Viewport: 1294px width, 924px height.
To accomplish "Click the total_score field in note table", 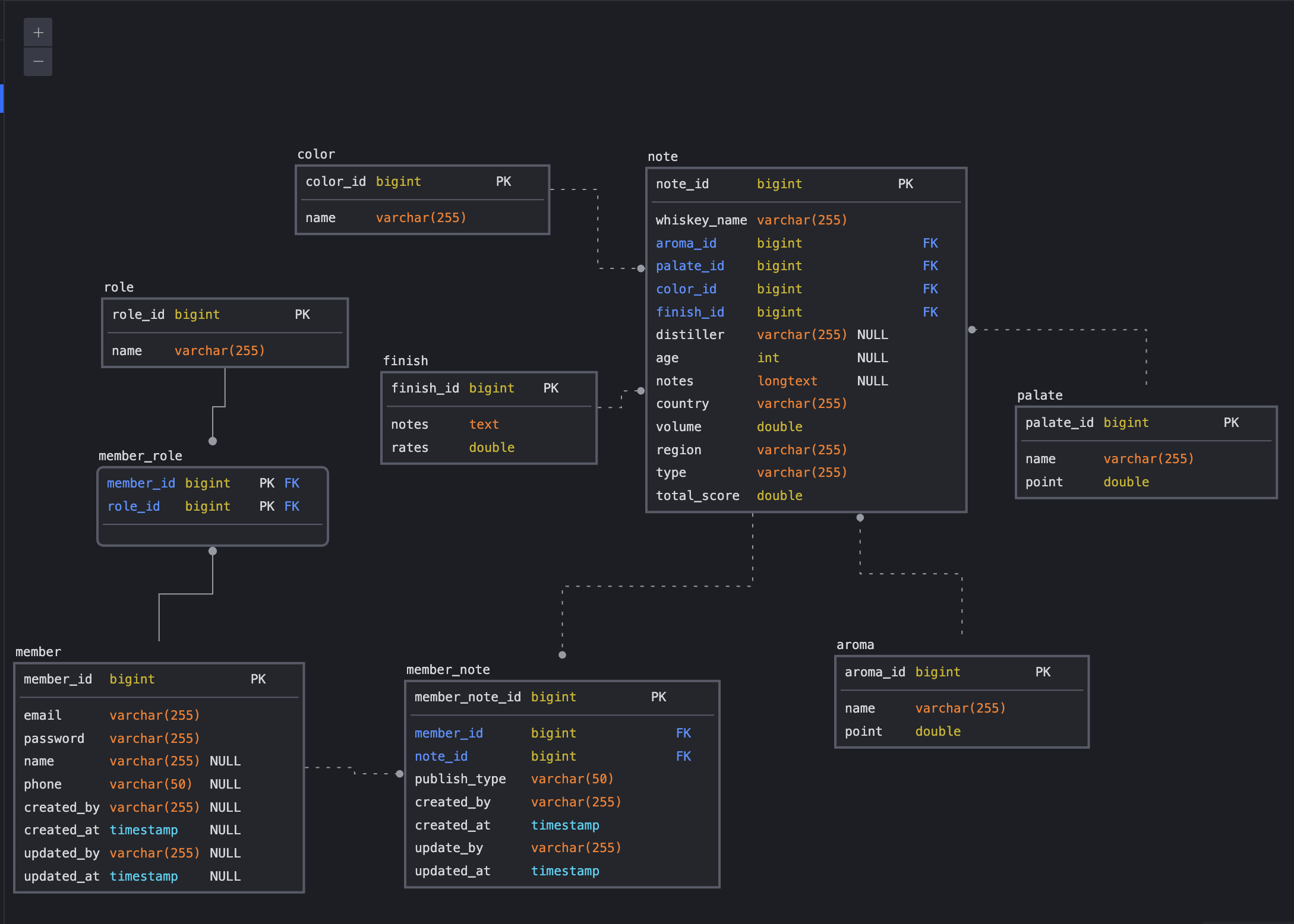I will coord(698,495).
